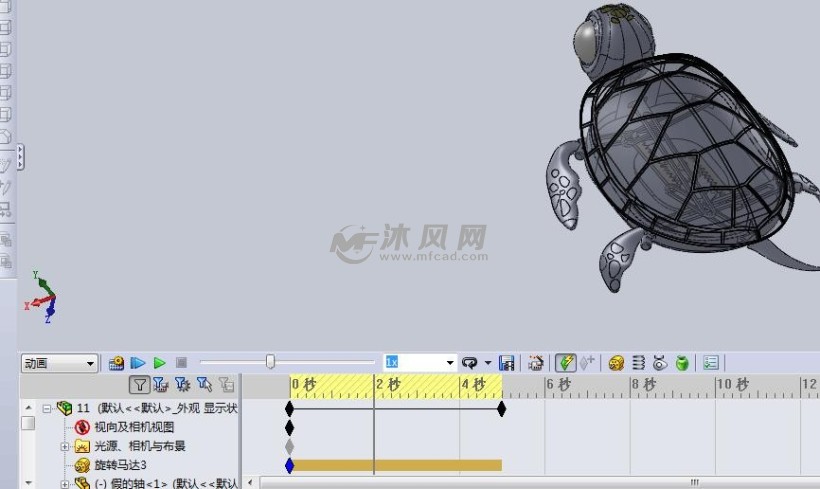Click the blue 旋转马达3 key point

(x=289, y=465)
